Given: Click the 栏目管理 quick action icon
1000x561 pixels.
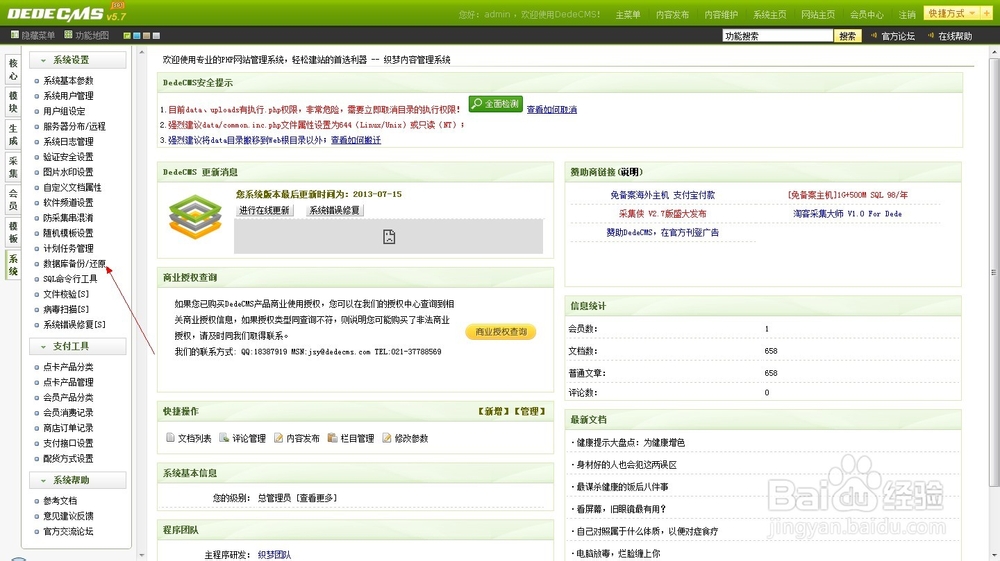Looking at the screenshot, I should [332, 438].
